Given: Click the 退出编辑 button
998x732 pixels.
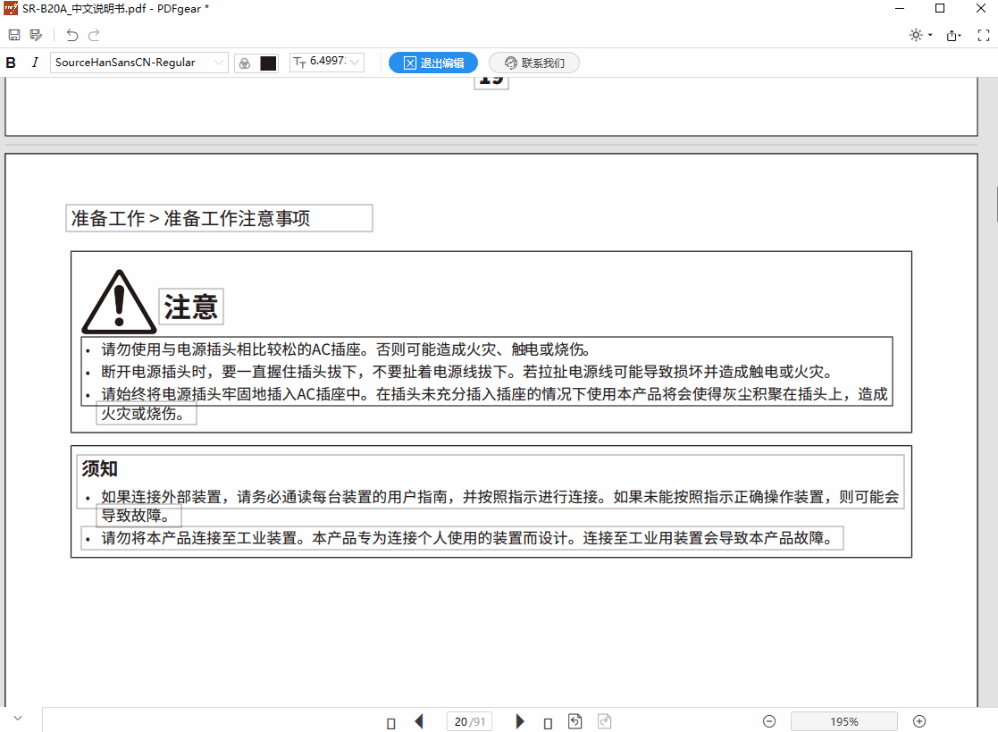Looking at the screenshot, I should point(433,63).
